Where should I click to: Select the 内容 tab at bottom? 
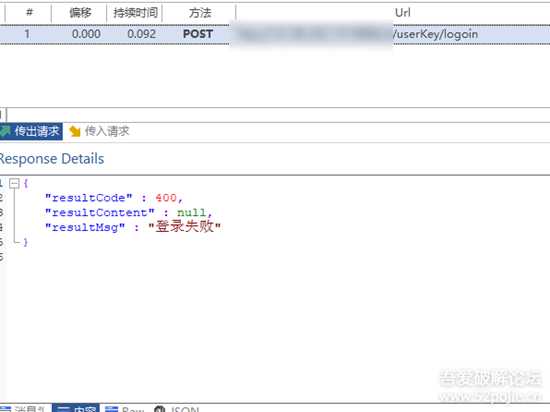[76, 409]
